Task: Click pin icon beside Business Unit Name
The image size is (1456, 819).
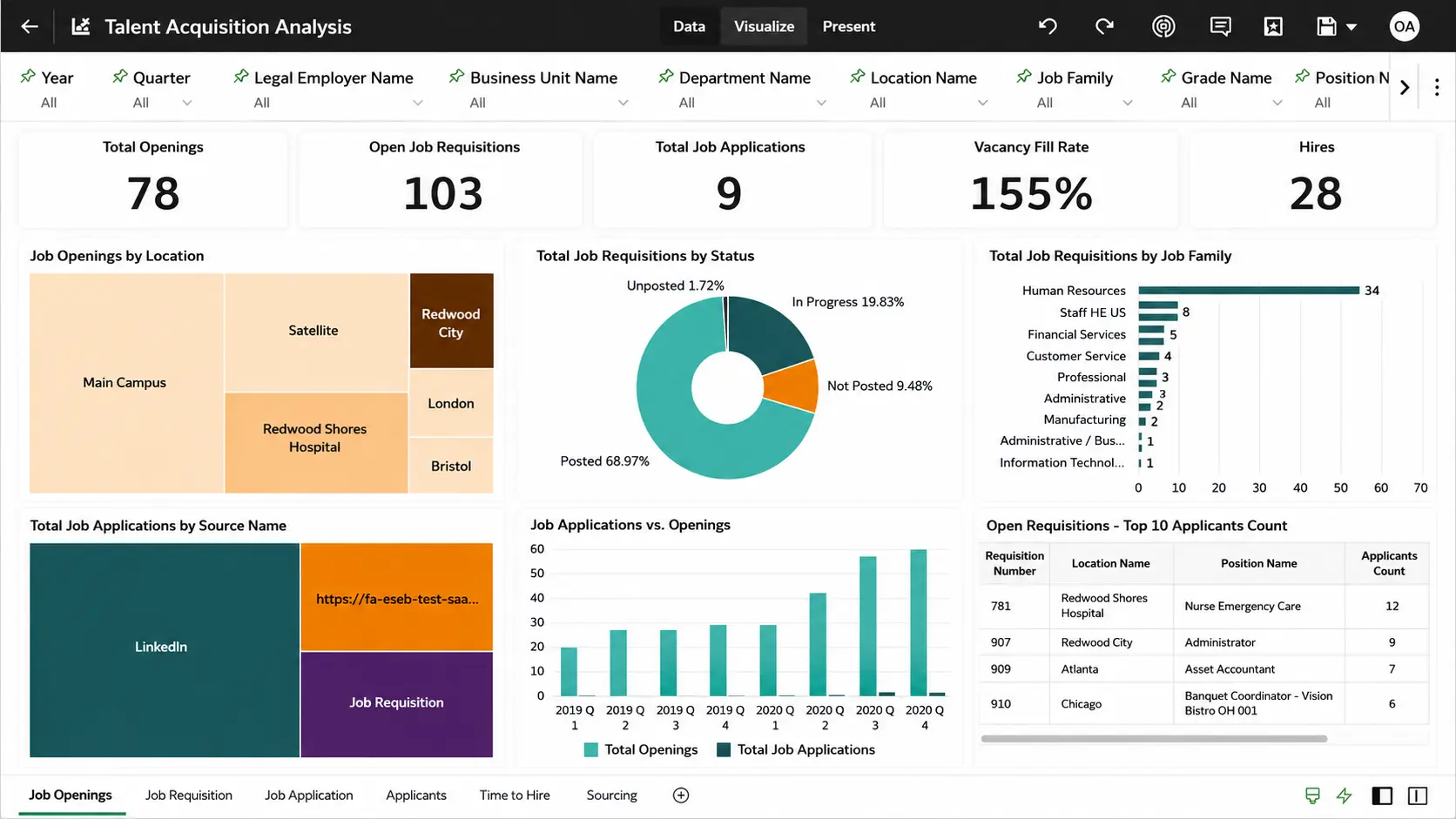Action: click(x=456, y=77)
